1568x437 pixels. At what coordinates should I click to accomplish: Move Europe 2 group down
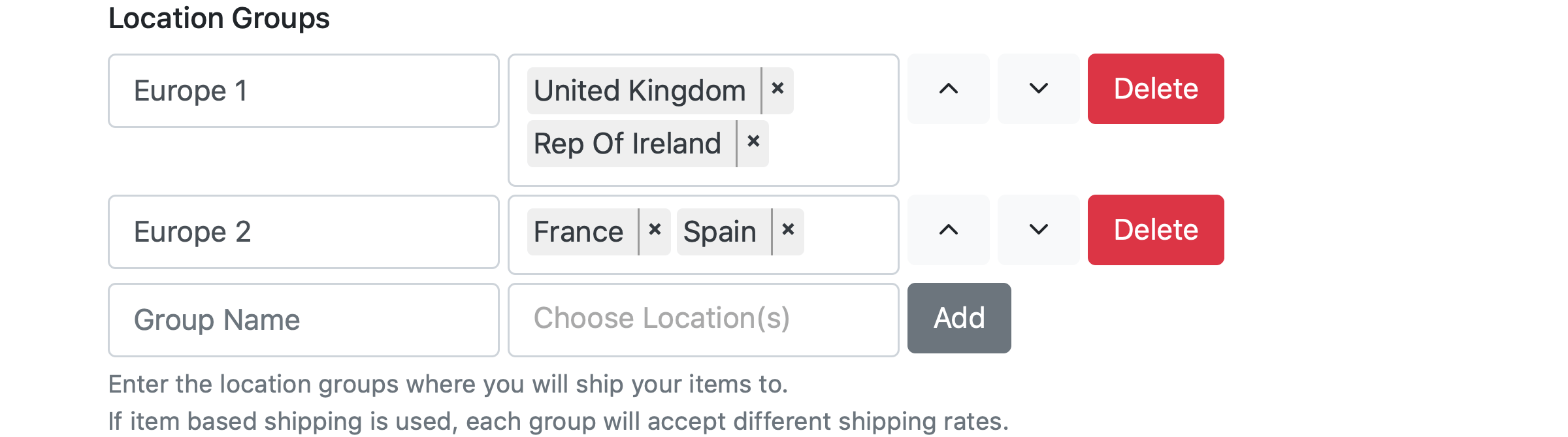click(x=1038, y=230)
